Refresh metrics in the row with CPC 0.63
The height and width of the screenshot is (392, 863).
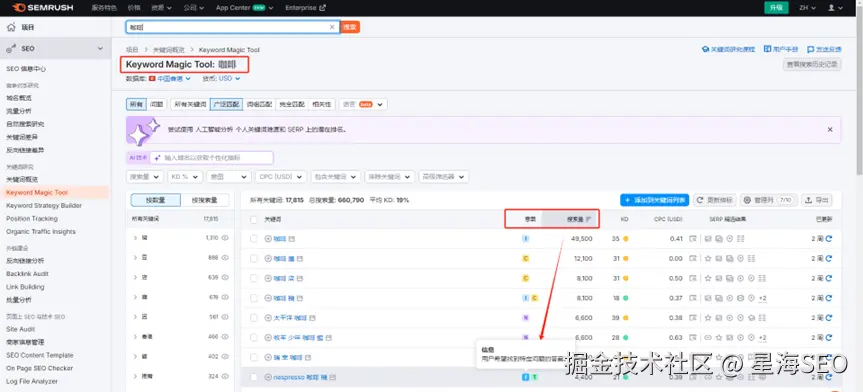pos(828,337)
